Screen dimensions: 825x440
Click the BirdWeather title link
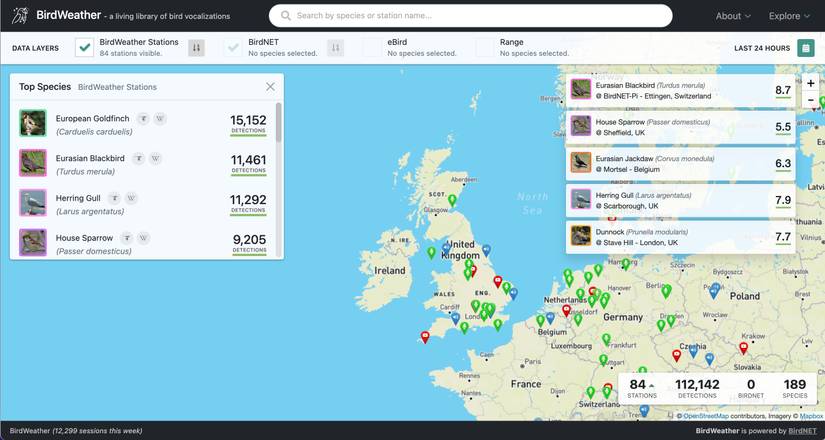(68, 15)
